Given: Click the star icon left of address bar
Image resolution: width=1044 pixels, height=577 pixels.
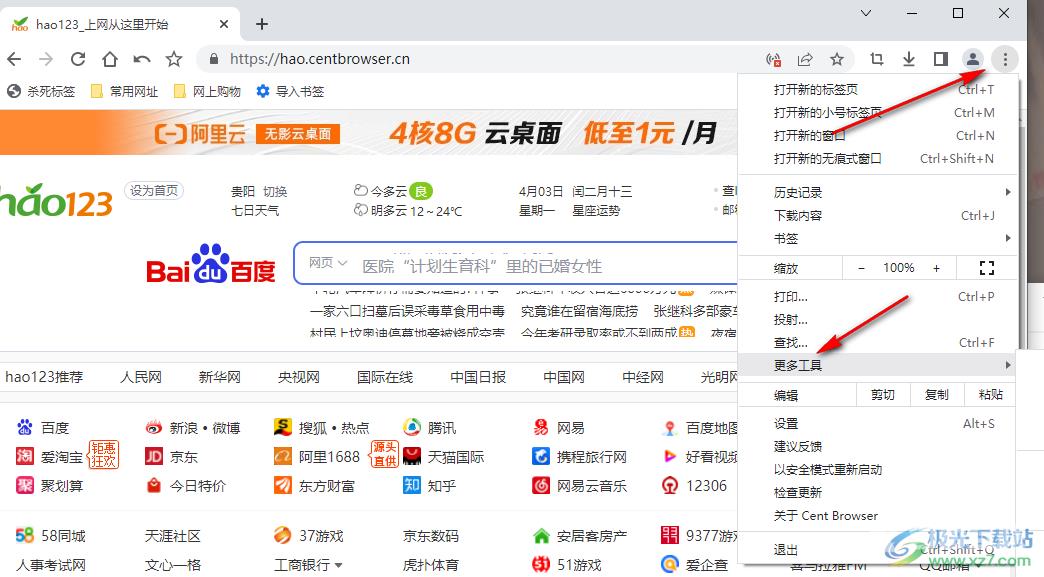Looking at the screenshot, I should 174,59.
